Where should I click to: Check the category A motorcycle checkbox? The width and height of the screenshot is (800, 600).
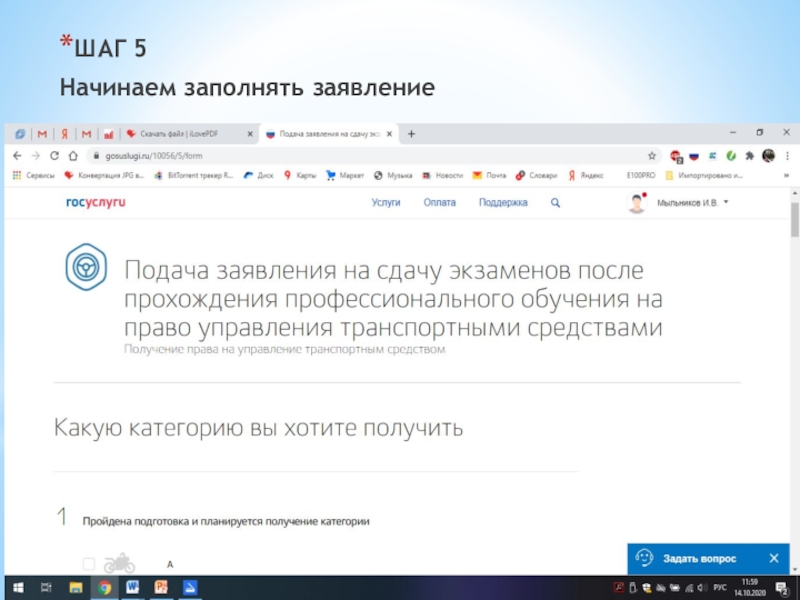[89, 564]
